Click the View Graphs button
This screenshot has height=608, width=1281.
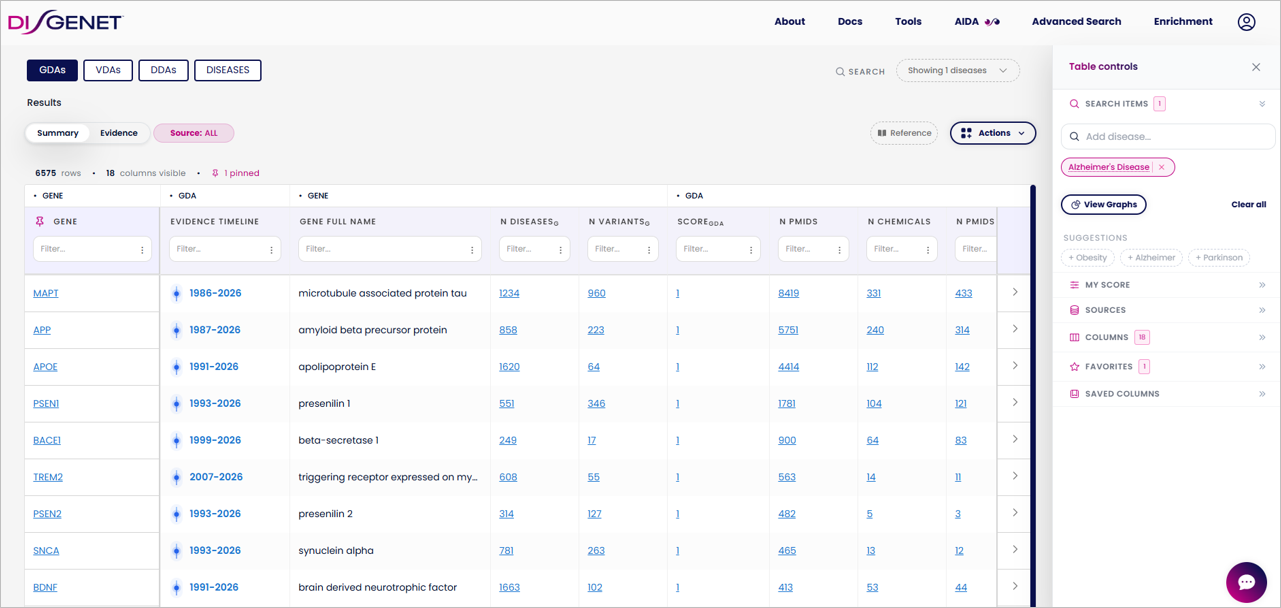[x=1104, y=205]
